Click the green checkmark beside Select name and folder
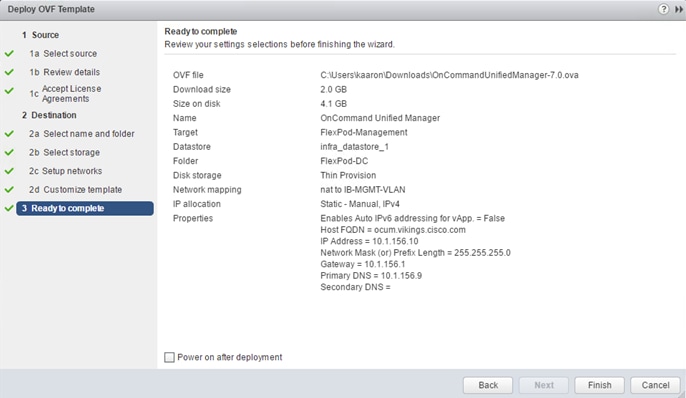Image resolution: width=686 pixels, height=398 pixels. pos(9,133)
